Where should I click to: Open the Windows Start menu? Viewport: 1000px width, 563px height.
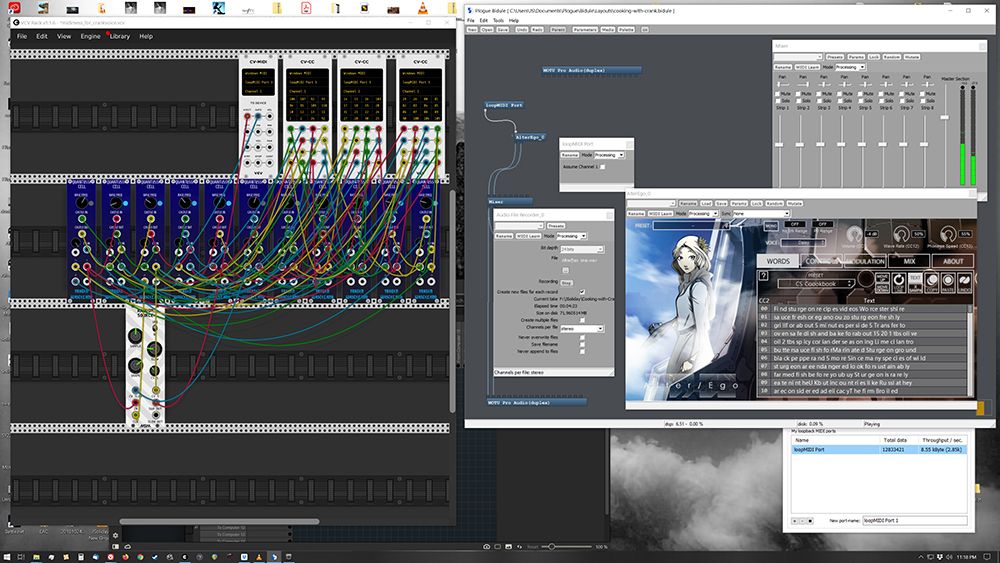click(x=6, y=557)
